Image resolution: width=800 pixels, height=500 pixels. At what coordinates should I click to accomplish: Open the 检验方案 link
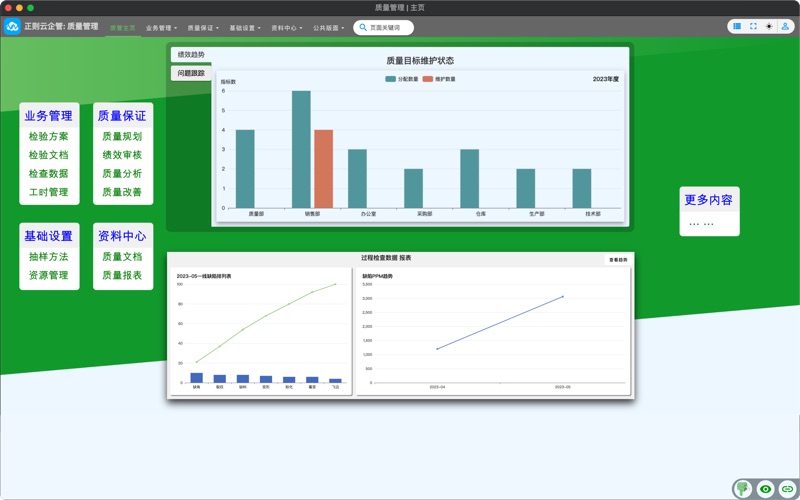point(49,137)
